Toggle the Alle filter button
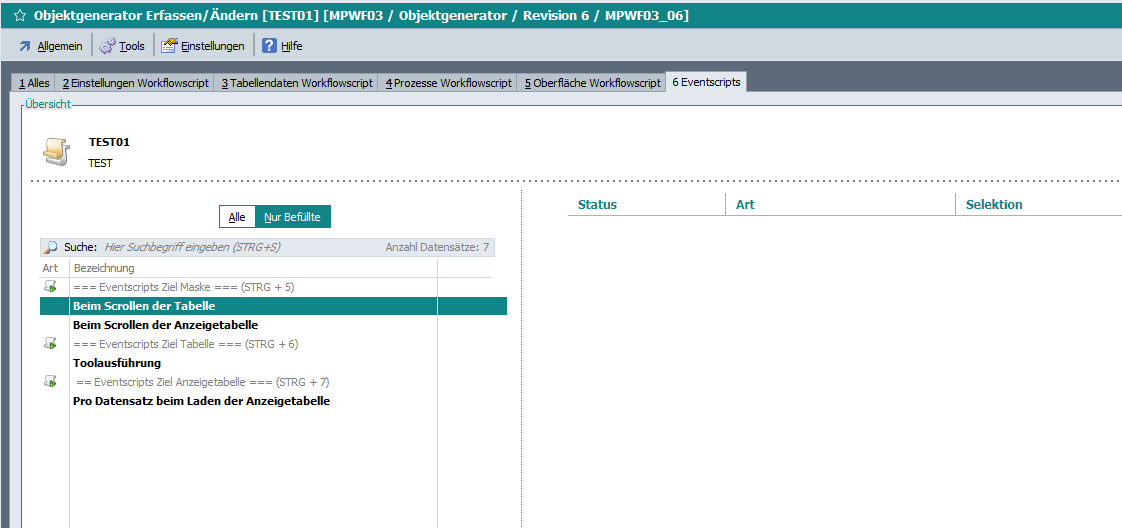 237,217
